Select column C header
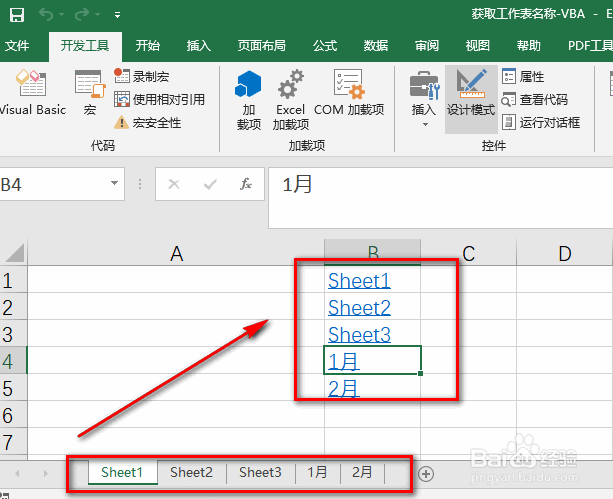The image size is (613, 499). (x=469, y=253)
